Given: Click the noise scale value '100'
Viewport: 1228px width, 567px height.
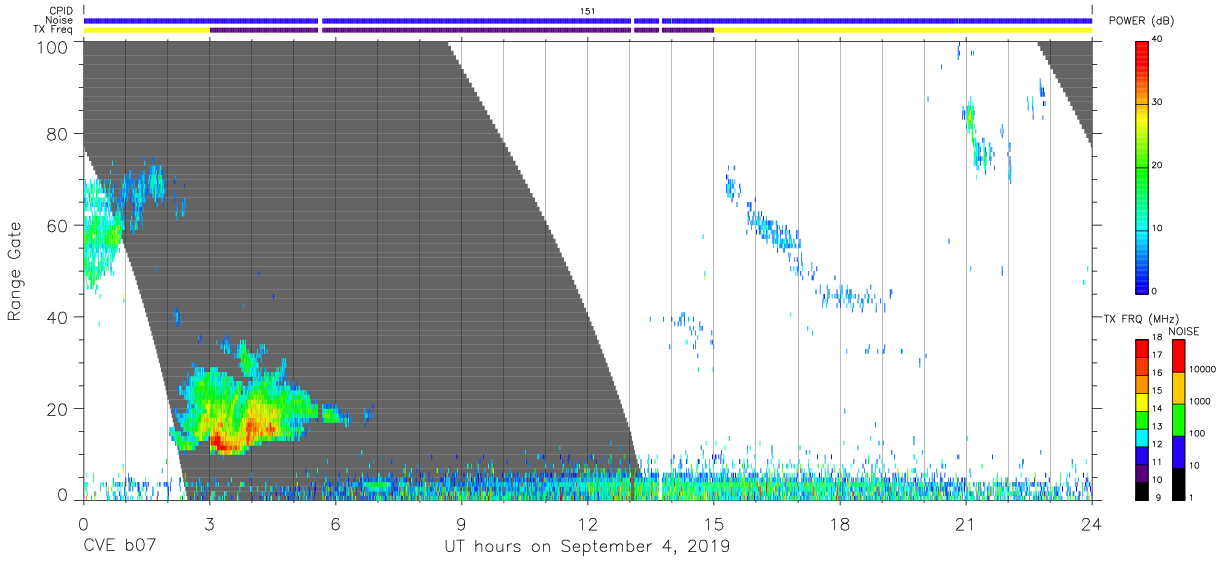Looking at the screenshot, I should [1199, 433].
